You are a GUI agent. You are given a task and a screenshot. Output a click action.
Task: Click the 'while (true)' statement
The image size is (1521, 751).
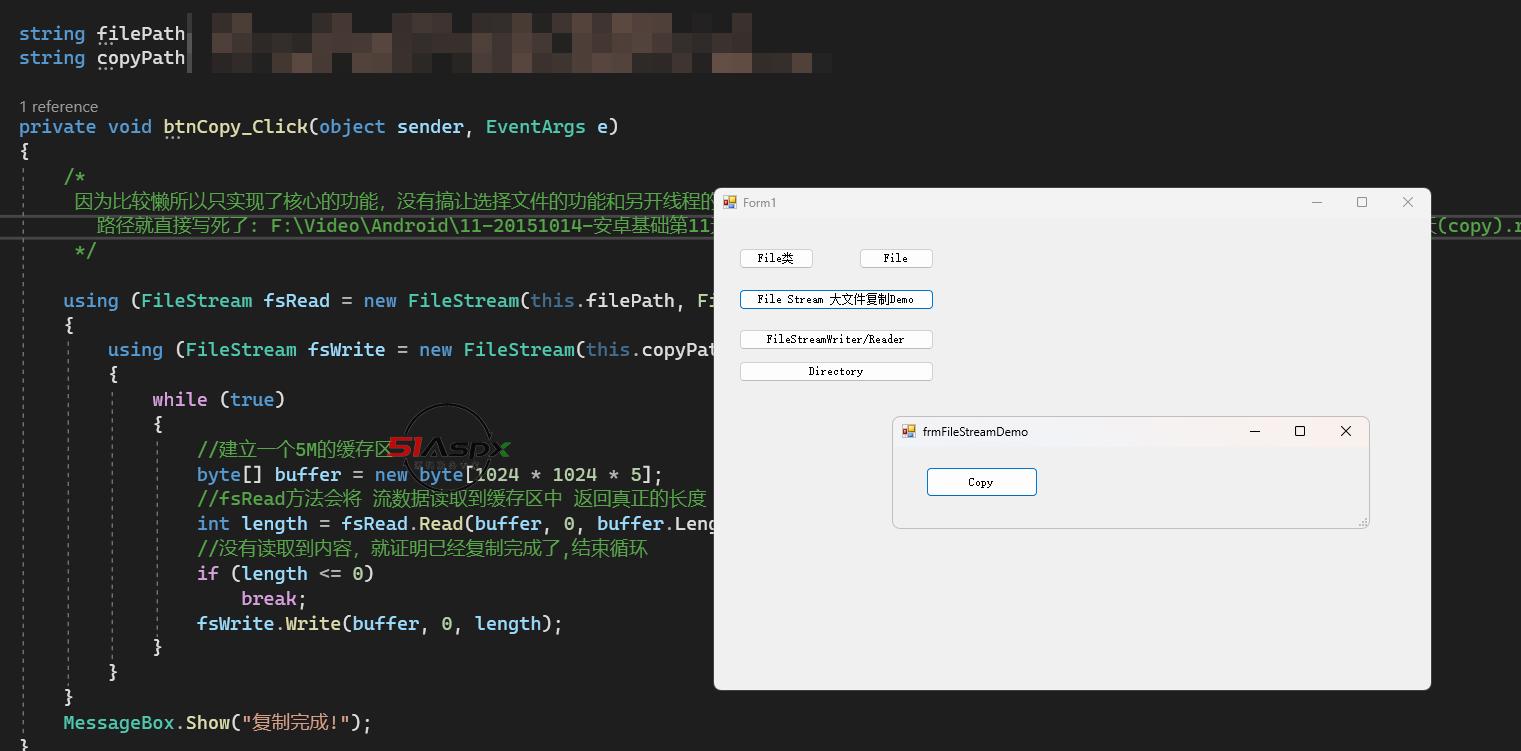[x=219, y=399]
